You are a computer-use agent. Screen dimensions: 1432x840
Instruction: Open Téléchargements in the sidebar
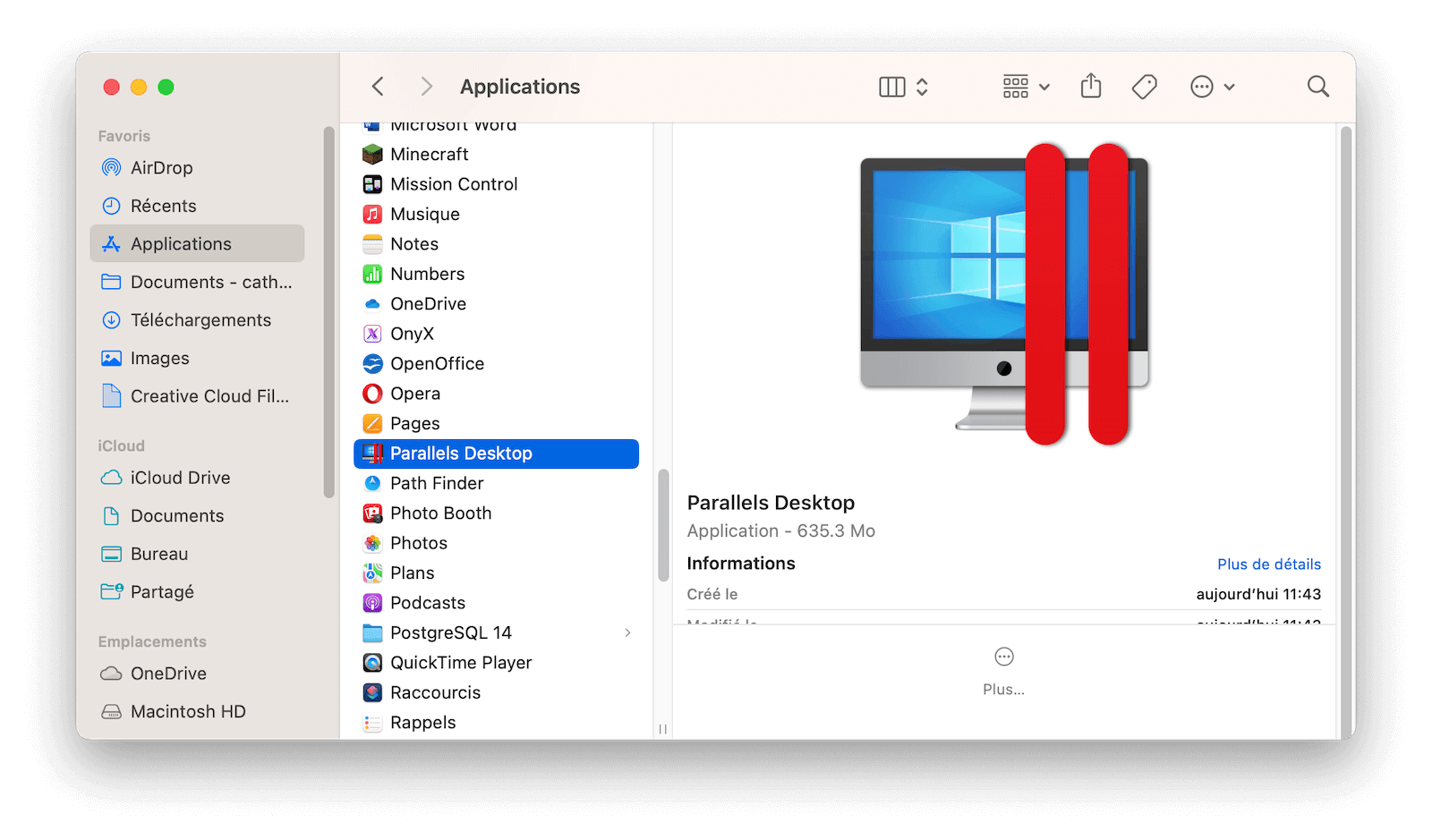(197, 320)
